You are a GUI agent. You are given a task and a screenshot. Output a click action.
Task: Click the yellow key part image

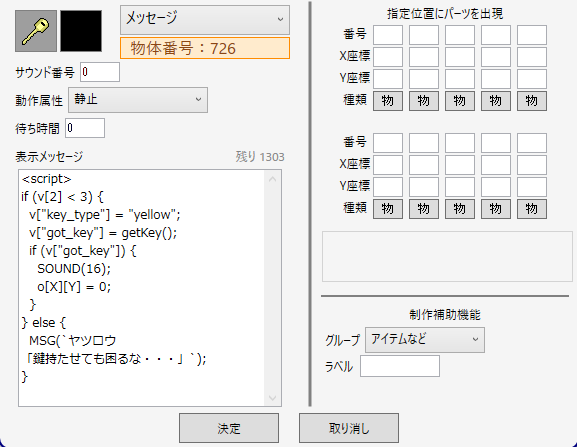point(36,31)
